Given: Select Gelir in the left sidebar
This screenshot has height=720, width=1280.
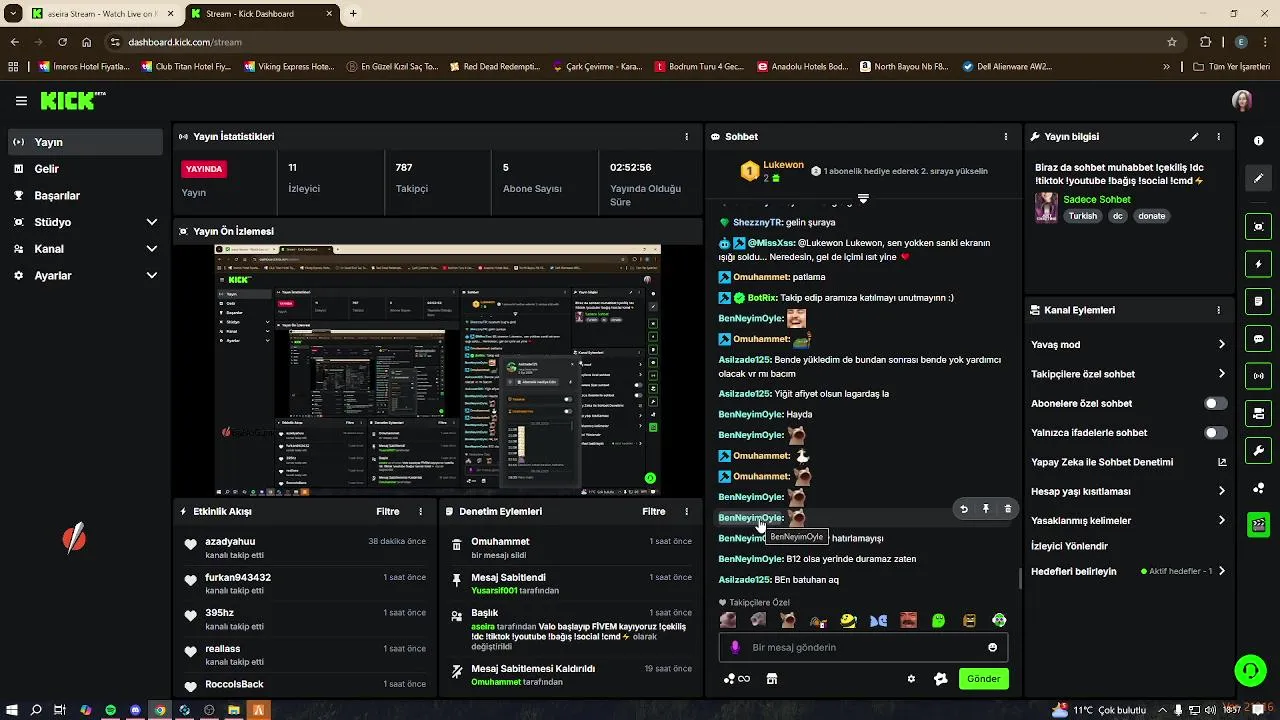Looking at the screenshot, I should tap(85, 169).
